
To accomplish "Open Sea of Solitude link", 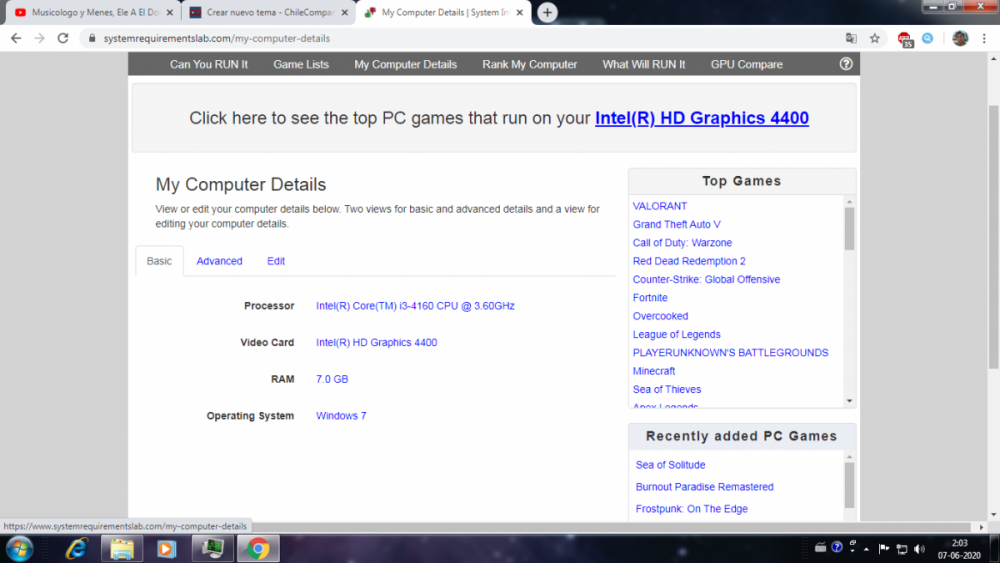I will 670,465.
